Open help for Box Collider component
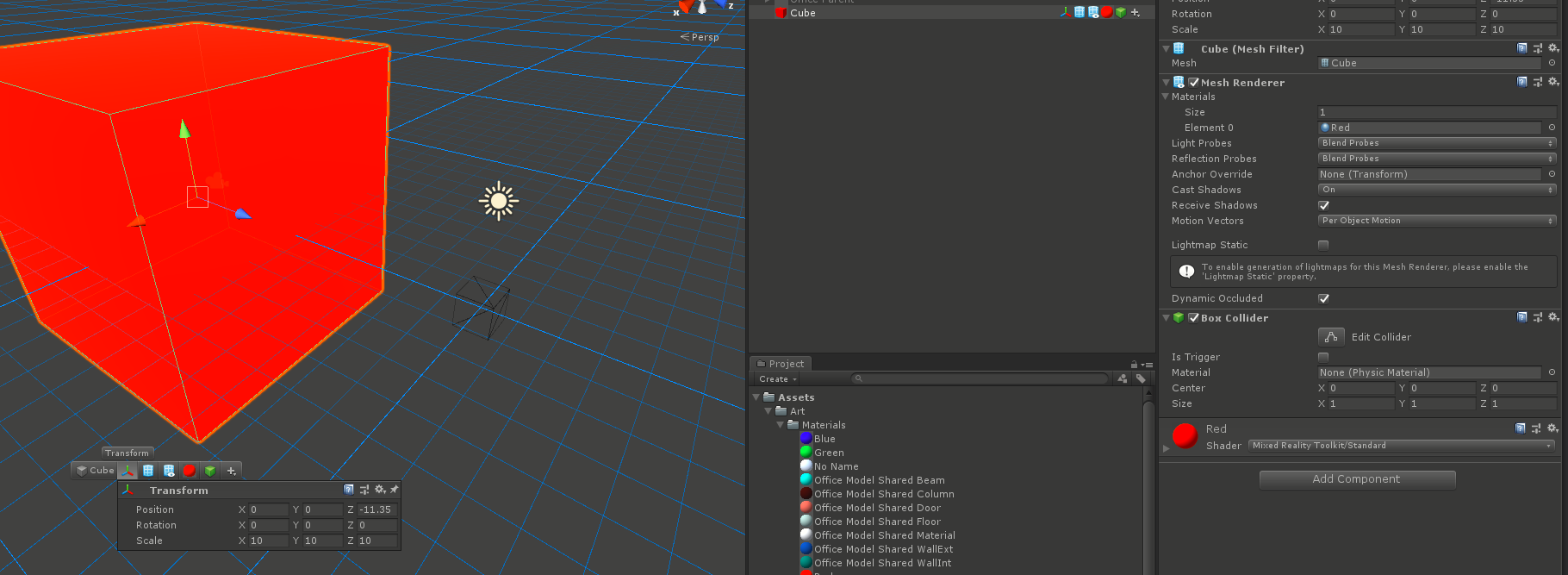This screenshot has height=575, width=1568. [x=1522, y=317]
